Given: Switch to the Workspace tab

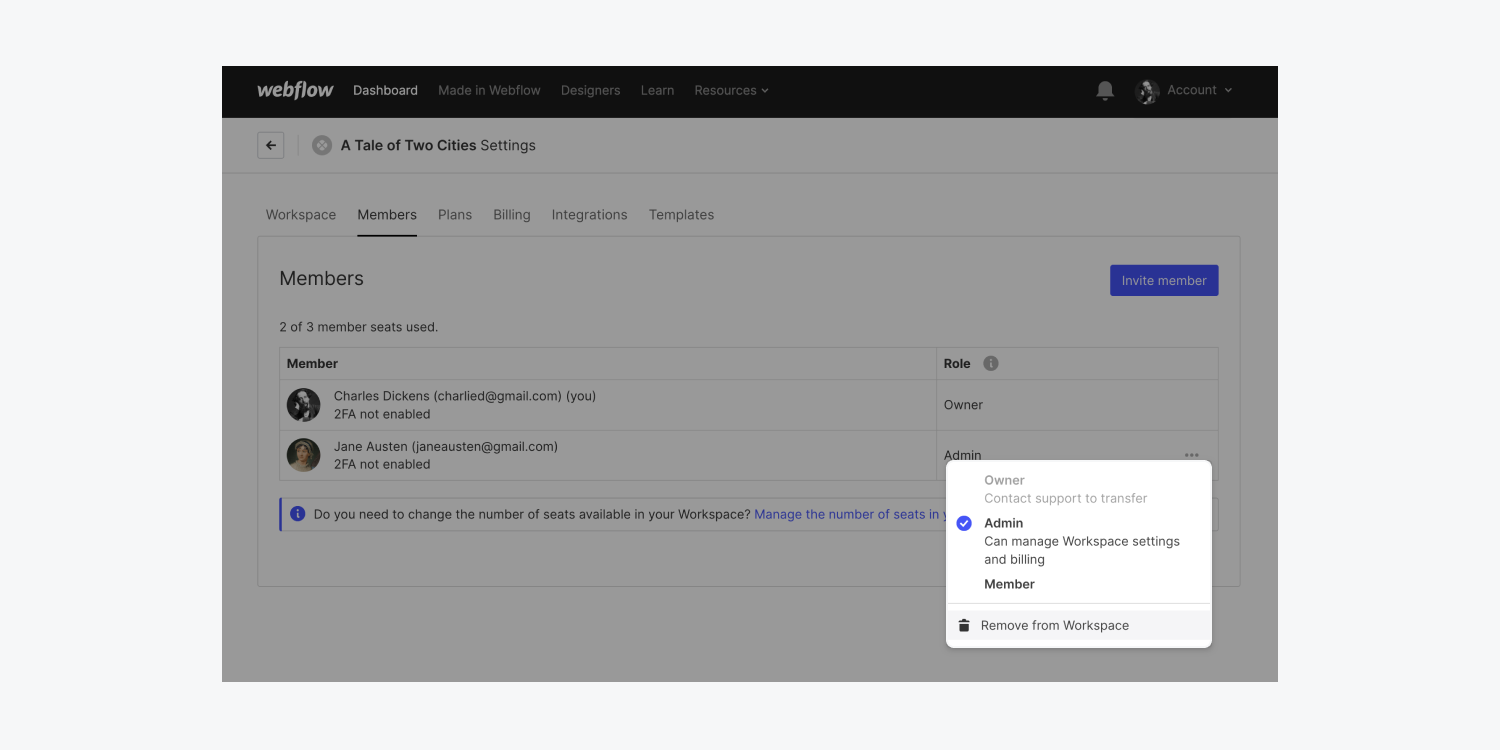Looking at the screenshot, I should (301, 215).
